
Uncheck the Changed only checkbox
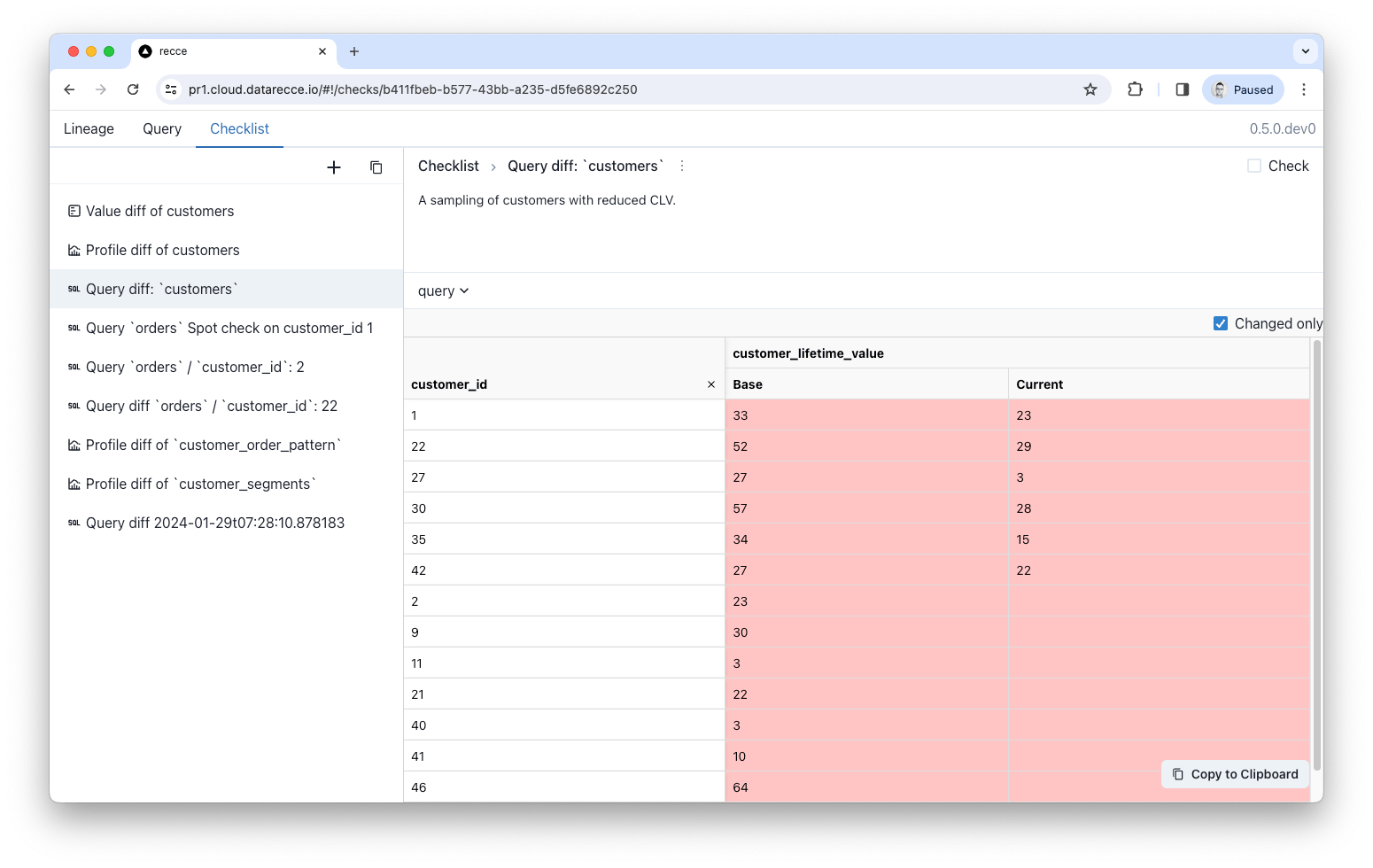pyautogui.click(x=1221, y=324)
